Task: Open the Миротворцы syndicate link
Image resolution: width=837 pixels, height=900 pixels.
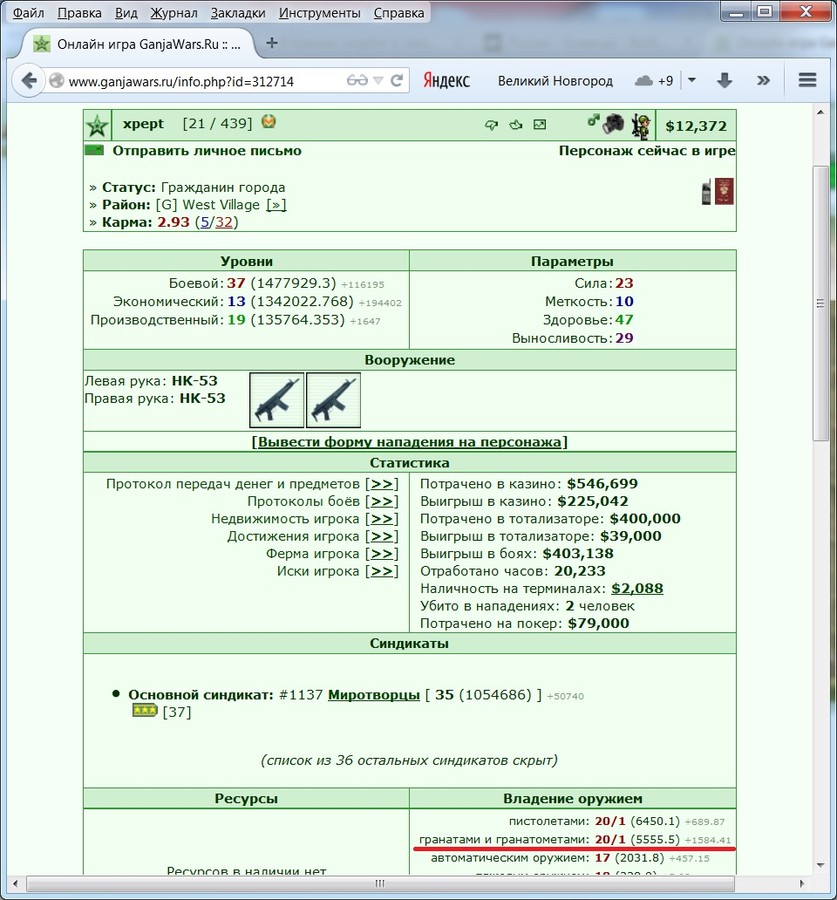Action: (374, 695)
